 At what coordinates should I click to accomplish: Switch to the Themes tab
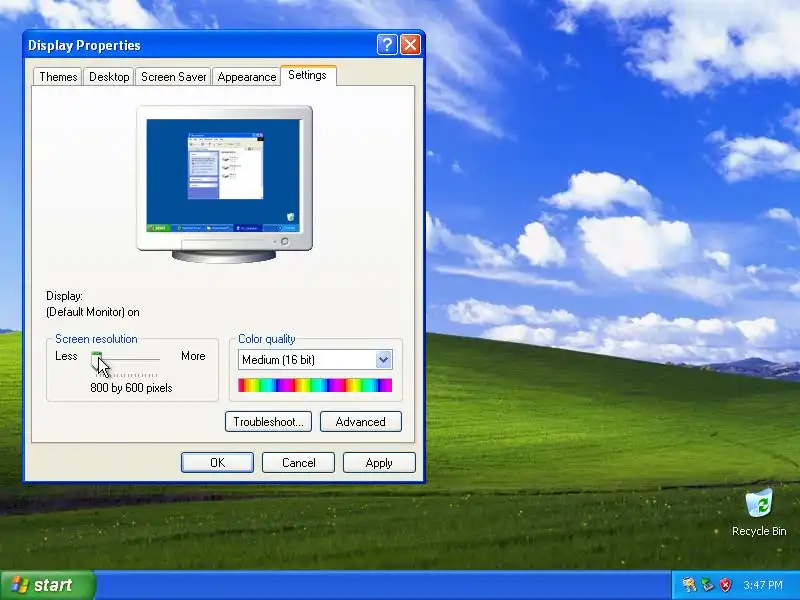[x=58, y=77]
